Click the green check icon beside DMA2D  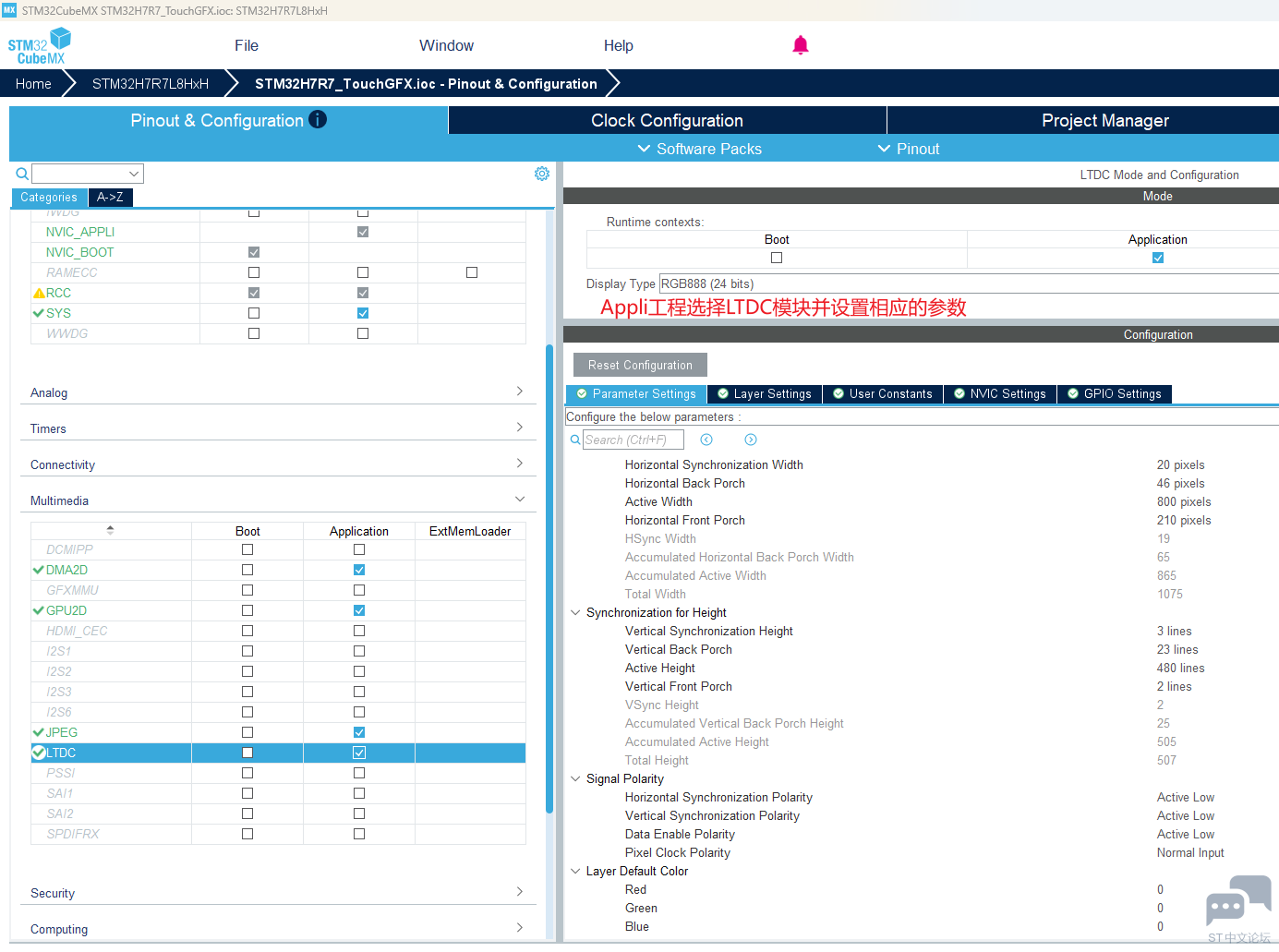coord(39,570)
